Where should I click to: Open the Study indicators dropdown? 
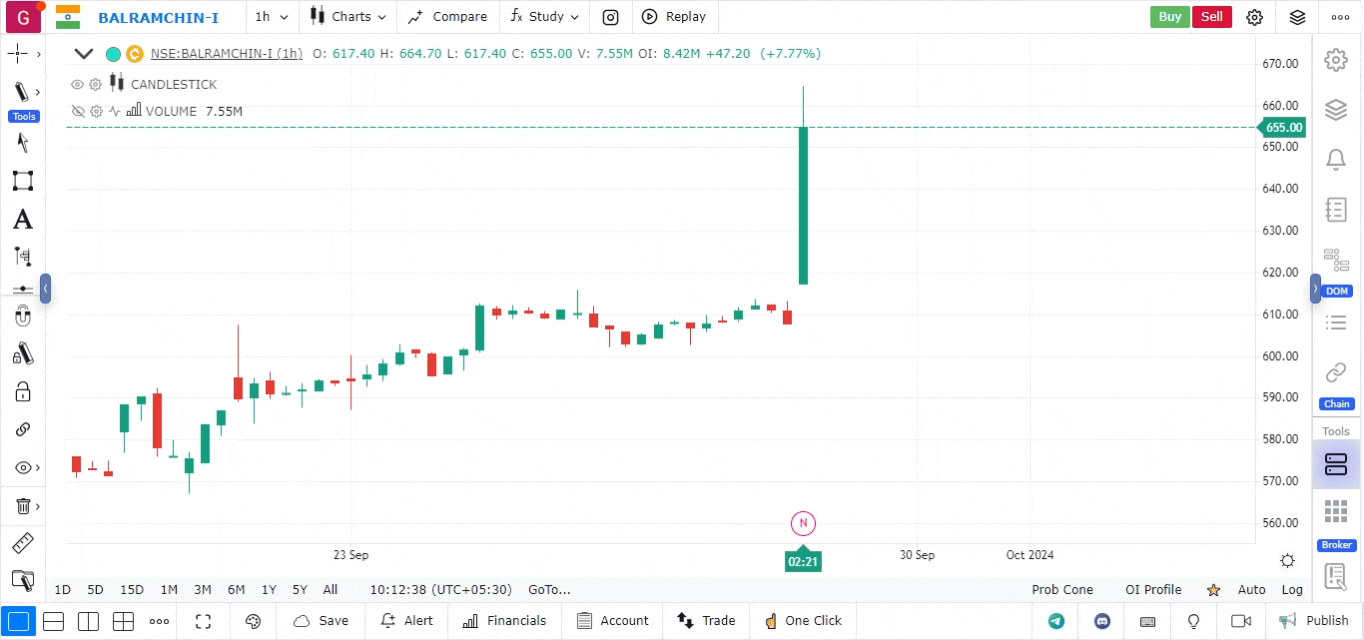pyautogui.click(x=545, y=17)
